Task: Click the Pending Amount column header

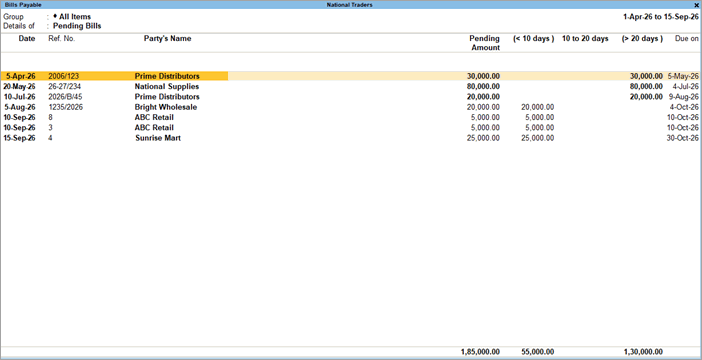Action: tap(485, 43)
